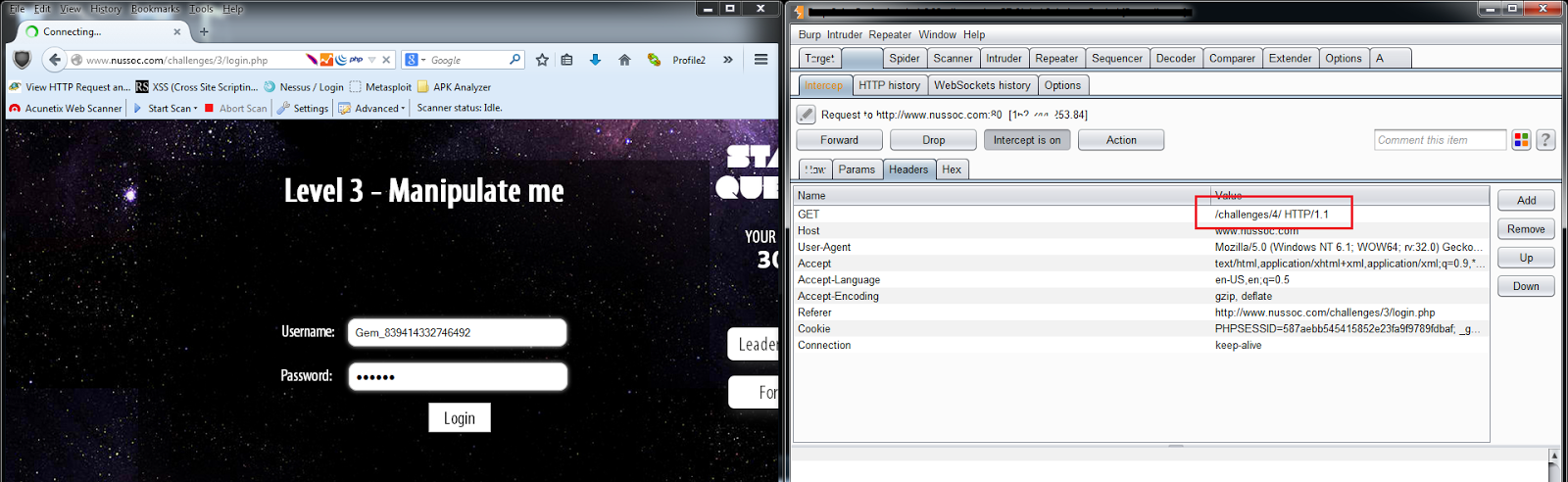Close the Connecting... browser tab
1568x482 pixels.
177,31
